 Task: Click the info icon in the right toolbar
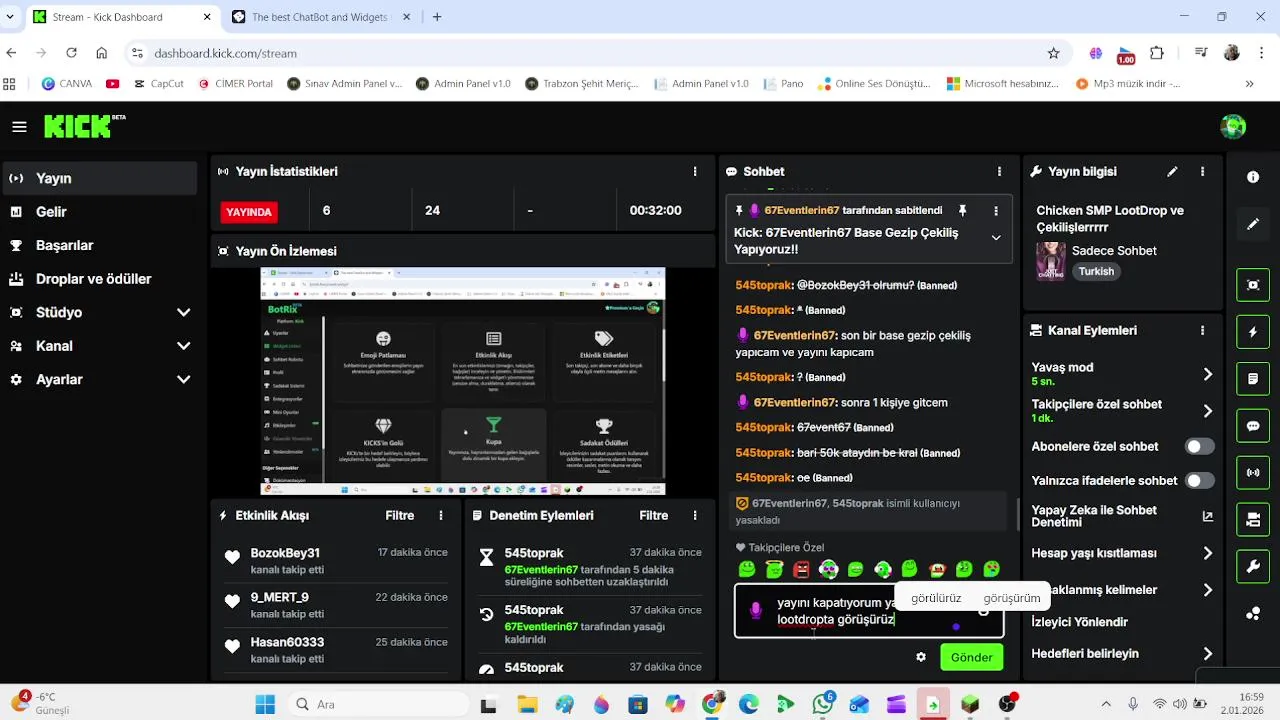click(1253, 177)
